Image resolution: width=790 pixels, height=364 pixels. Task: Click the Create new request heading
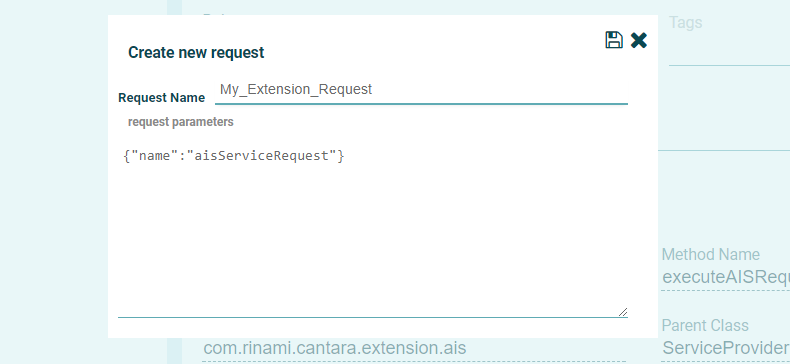coord(196,52)
